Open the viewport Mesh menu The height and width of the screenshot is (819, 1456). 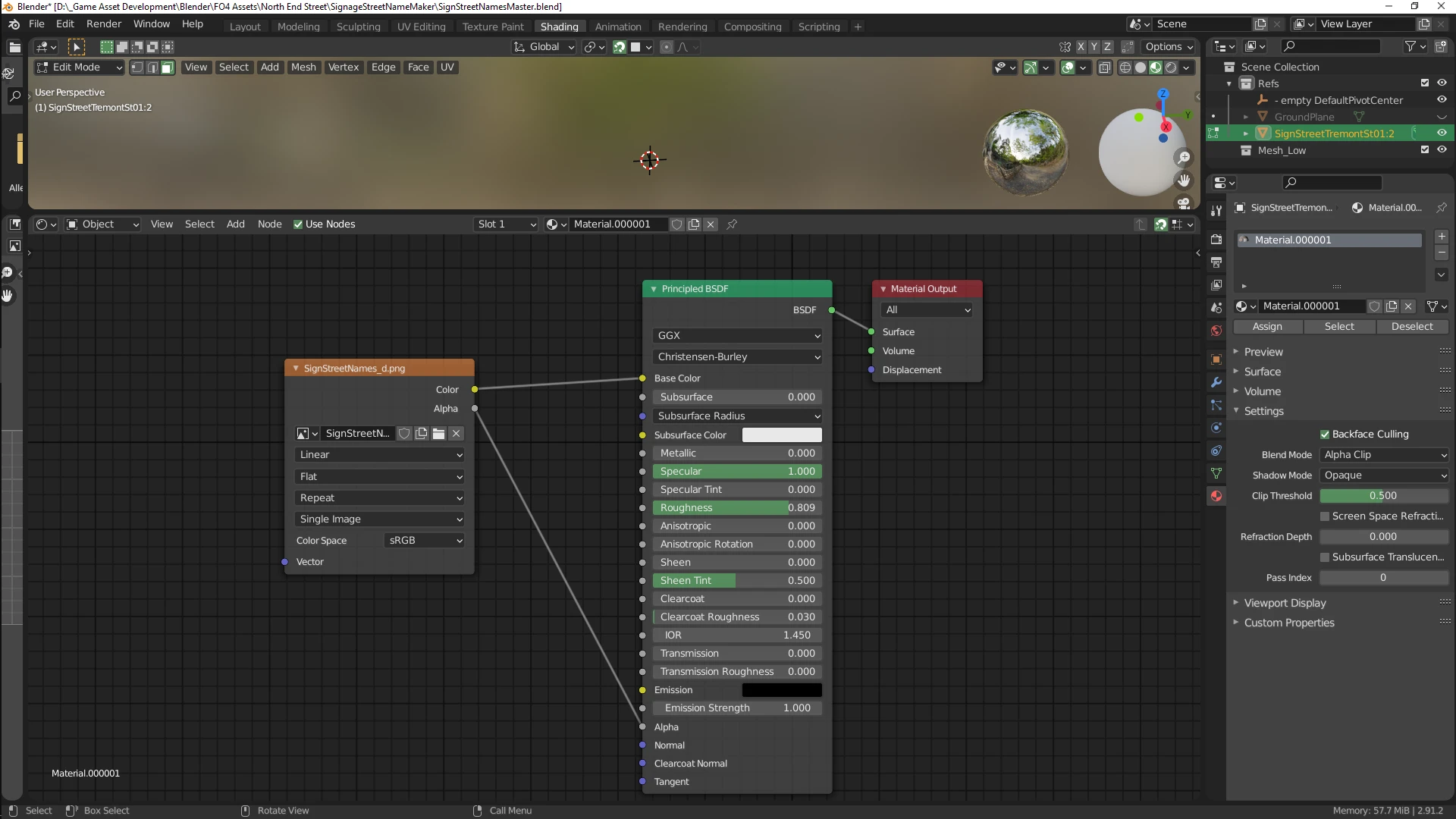303,67
